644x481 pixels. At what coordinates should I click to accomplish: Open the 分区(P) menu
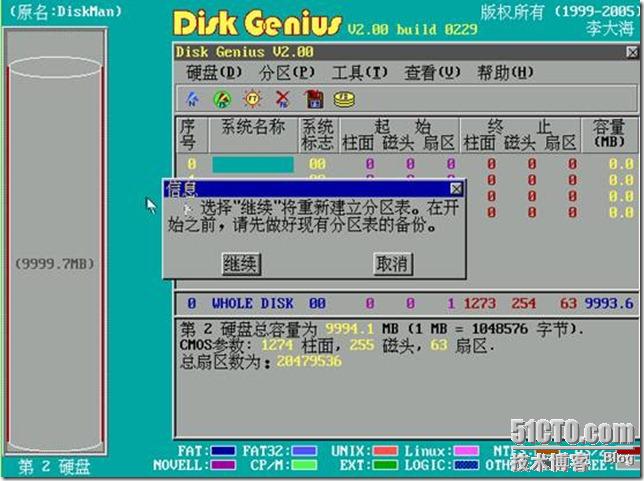pyautogui.click(x=287, y=73)
